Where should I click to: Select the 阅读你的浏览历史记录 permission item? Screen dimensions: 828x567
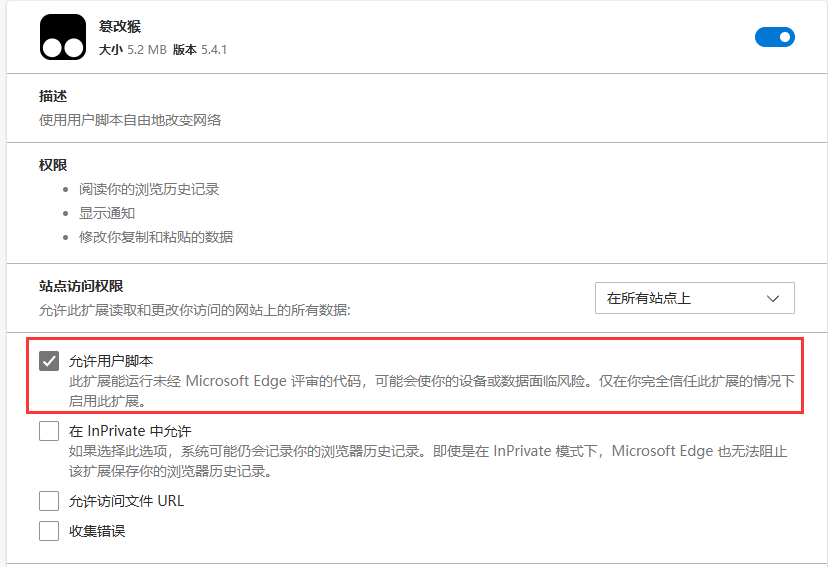[x=149, y=189]
